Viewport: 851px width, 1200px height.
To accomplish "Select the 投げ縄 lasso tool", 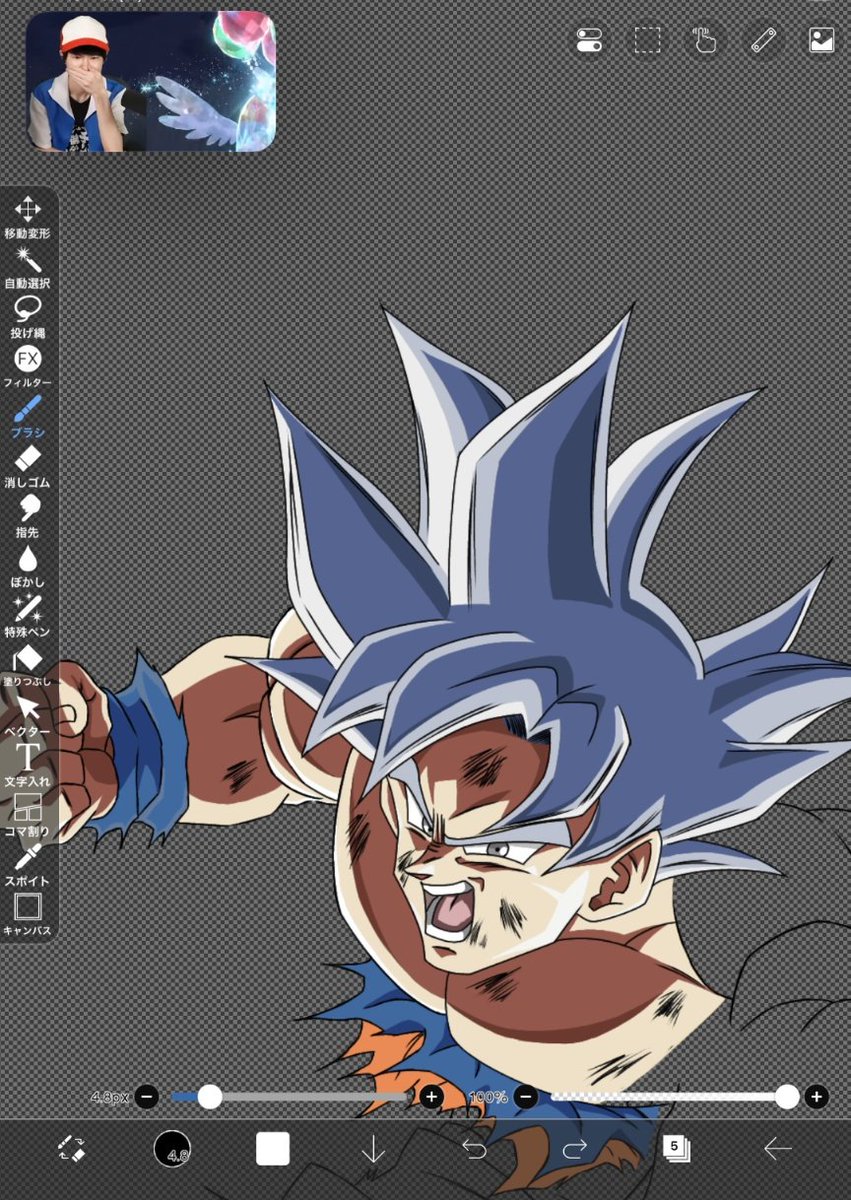I will [x=27, y=317].
